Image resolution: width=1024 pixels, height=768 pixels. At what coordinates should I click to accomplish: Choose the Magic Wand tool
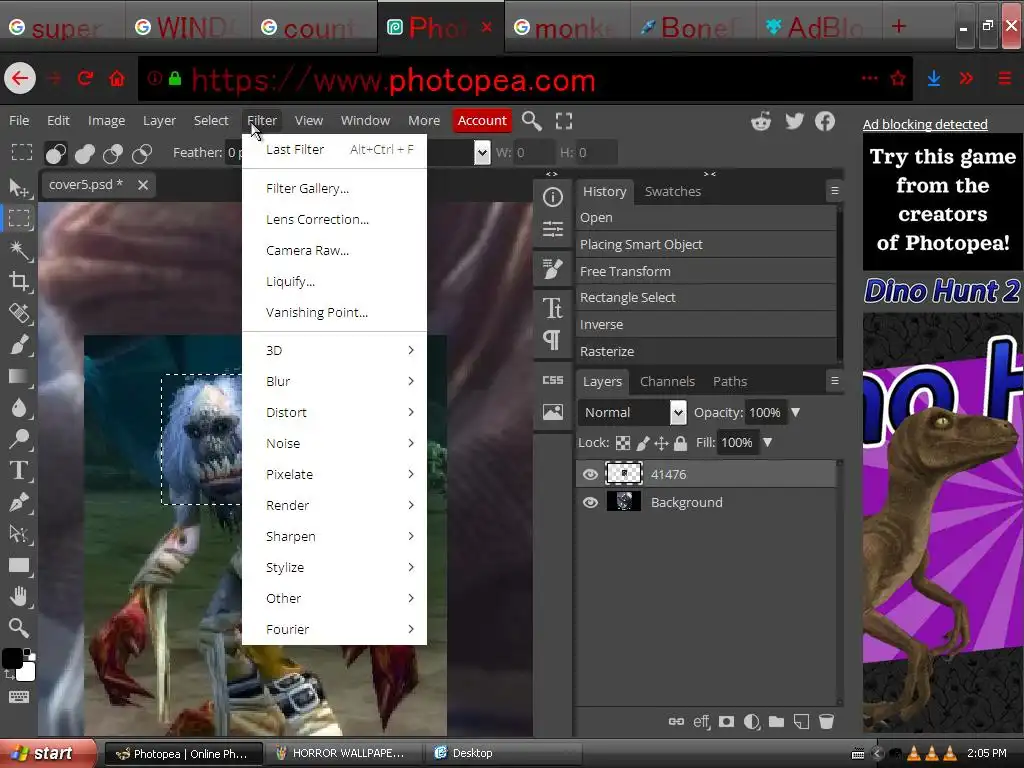[x=19, y=250]
